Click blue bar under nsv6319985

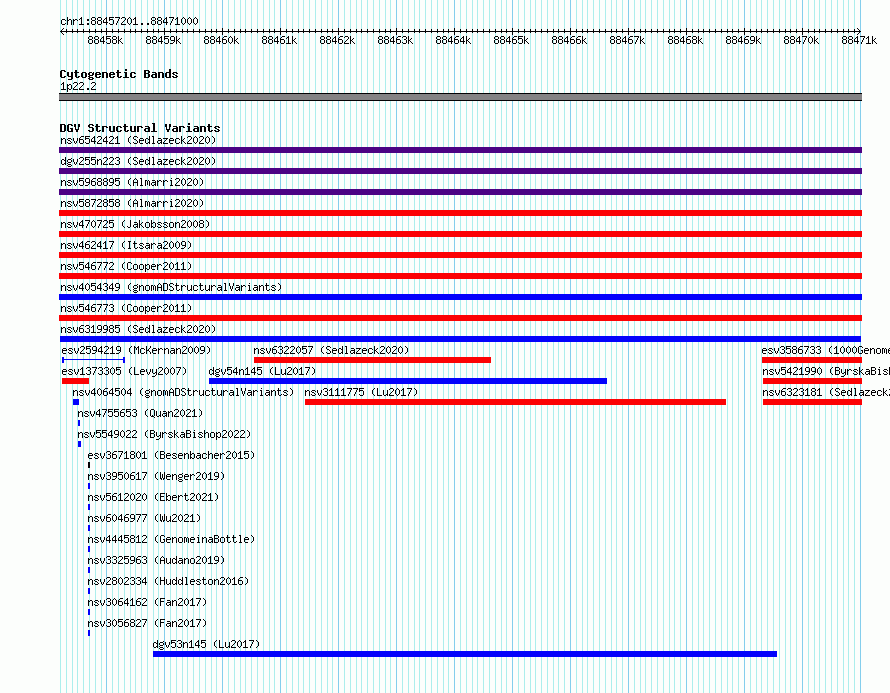click(x=460, y=339)
